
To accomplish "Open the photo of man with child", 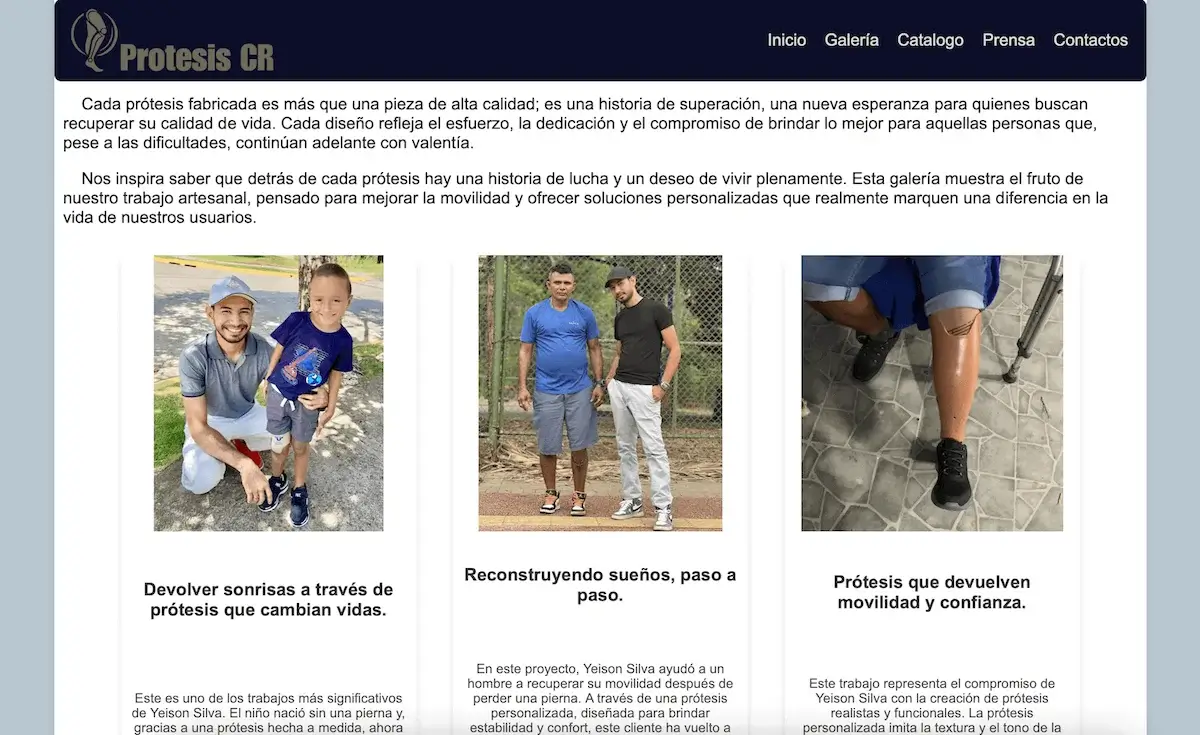I will click(268, 393).
